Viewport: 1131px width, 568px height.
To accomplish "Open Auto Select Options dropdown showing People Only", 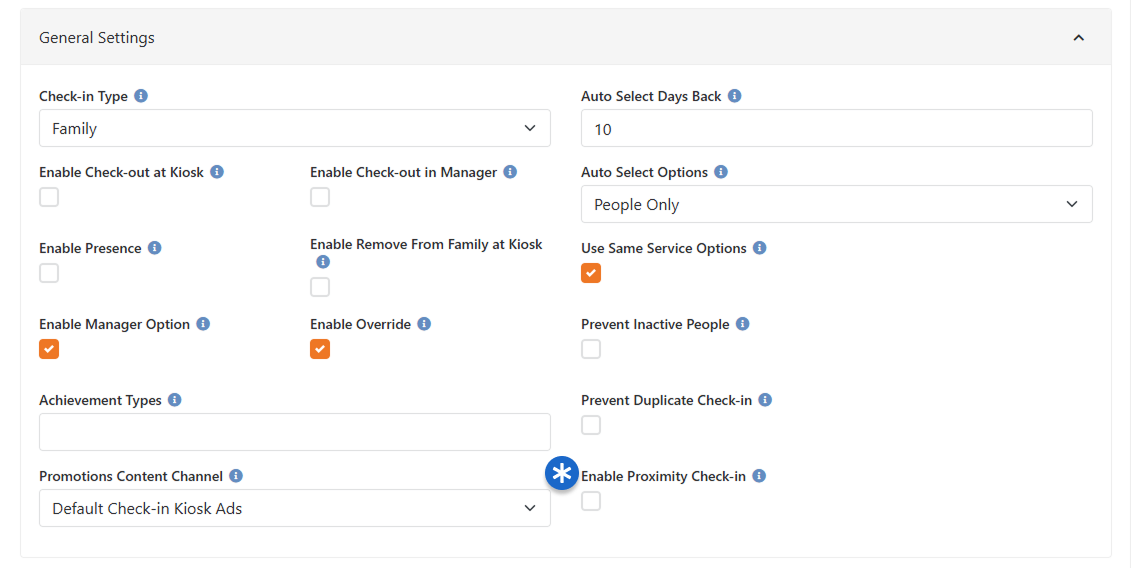I will (x=837, y=204).
